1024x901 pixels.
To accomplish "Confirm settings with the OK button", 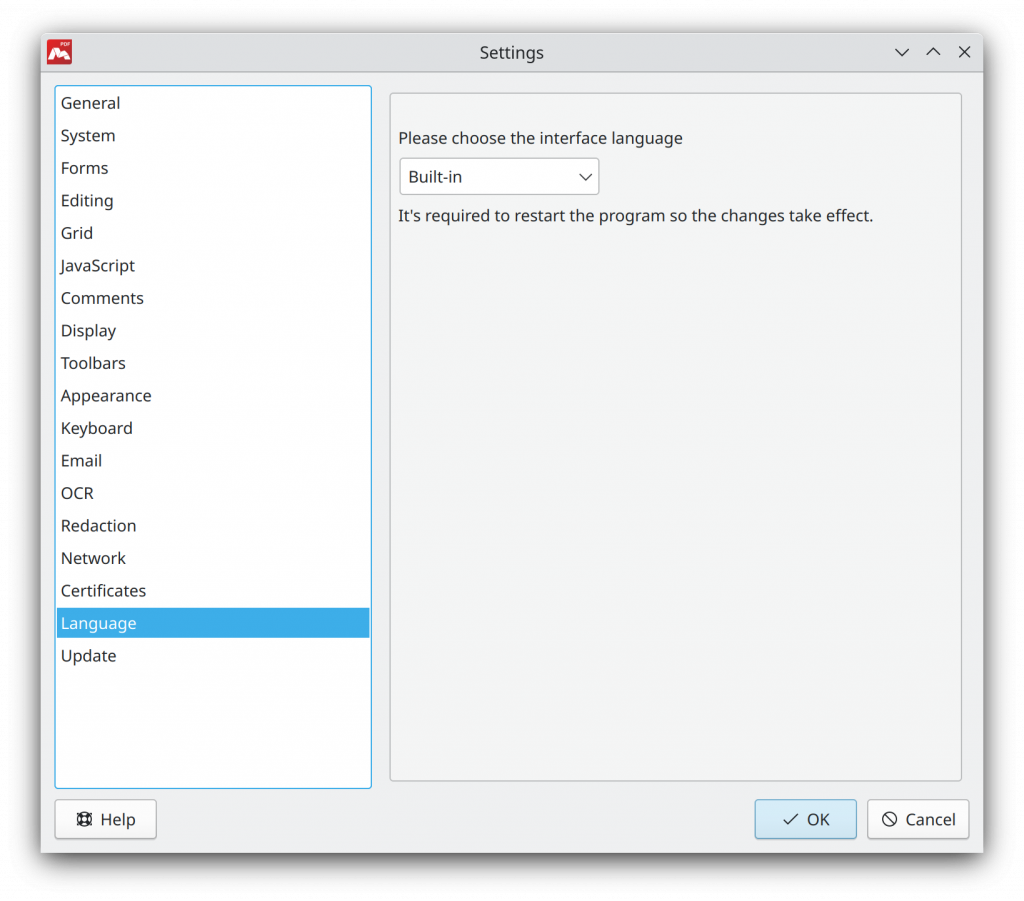I will (x=806, y=819).
